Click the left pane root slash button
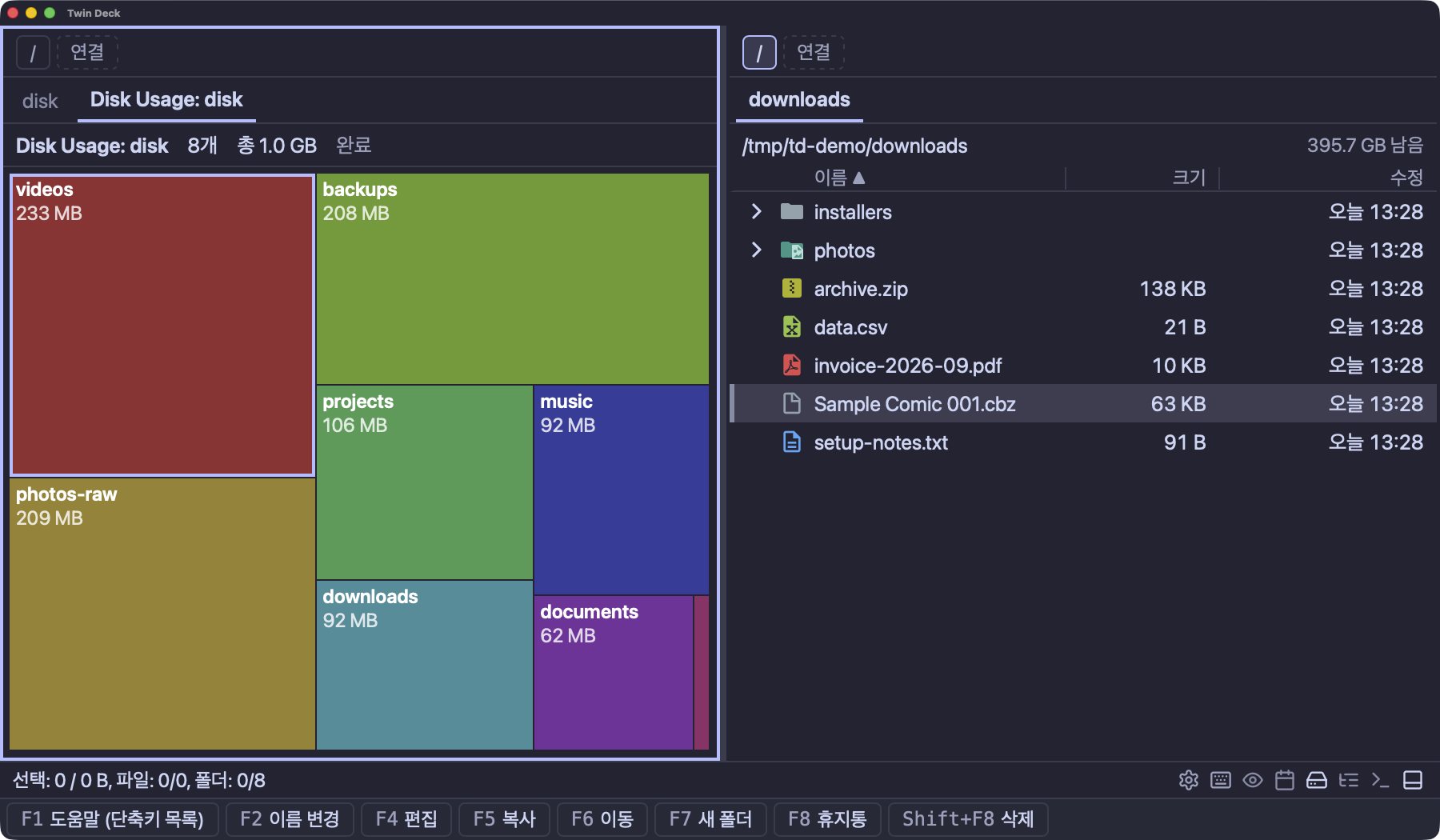The image size is (1440, 840). tap(33, 53)
